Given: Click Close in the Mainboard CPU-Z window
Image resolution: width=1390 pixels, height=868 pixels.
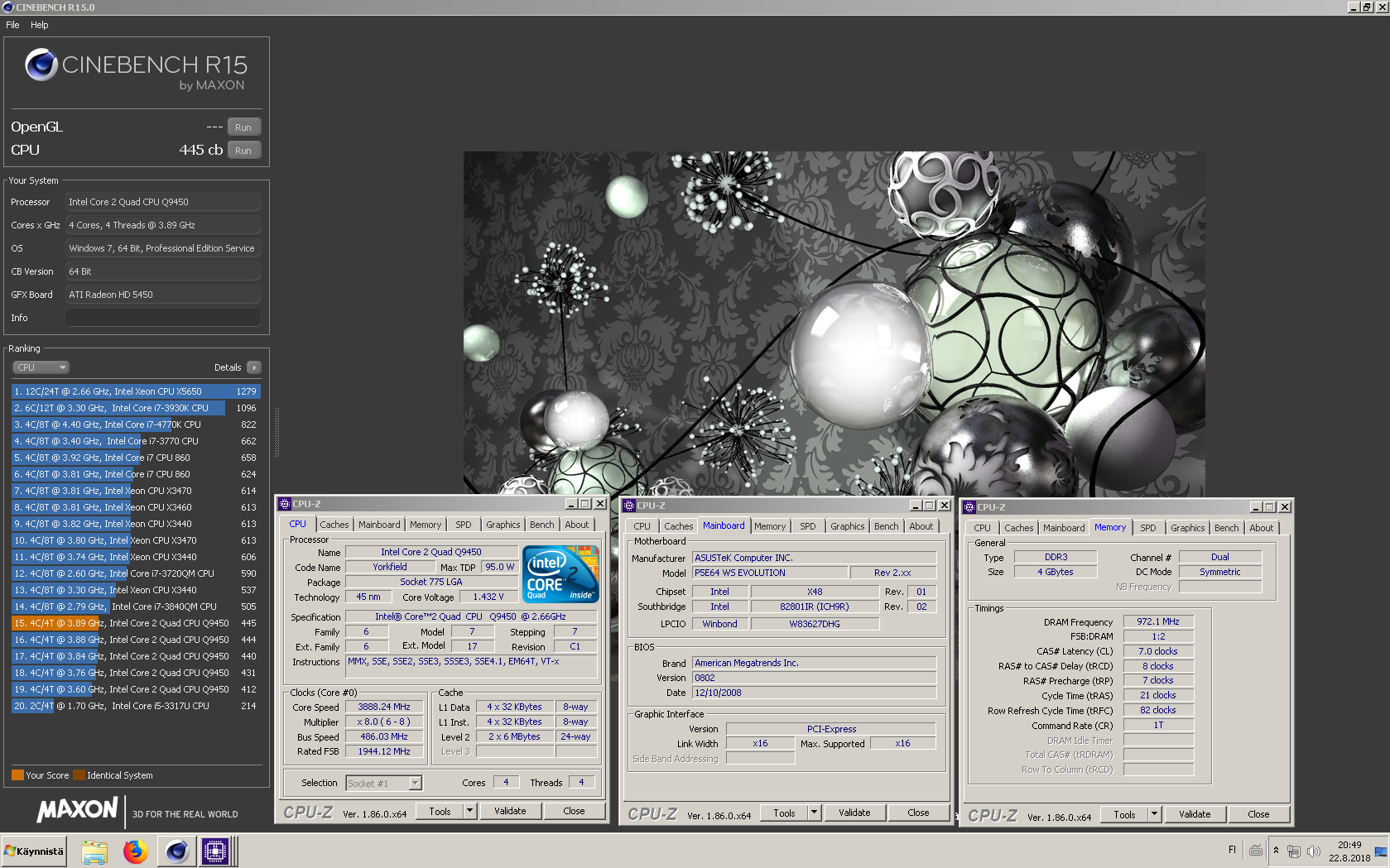Looking at the screenshot, I should click(x=918, y=813).
